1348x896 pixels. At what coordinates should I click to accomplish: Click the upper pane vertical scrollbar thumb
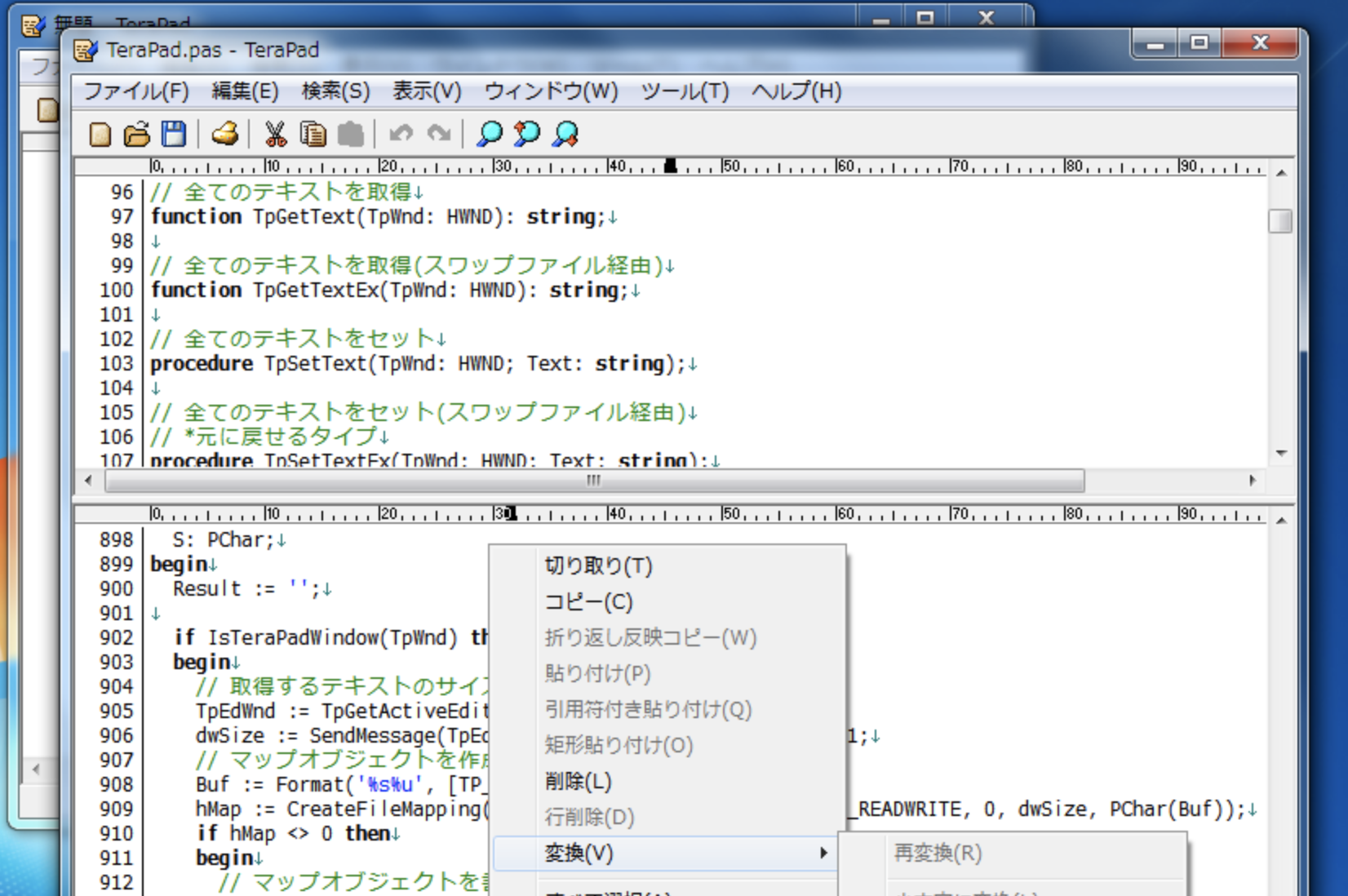point(1281,221)
